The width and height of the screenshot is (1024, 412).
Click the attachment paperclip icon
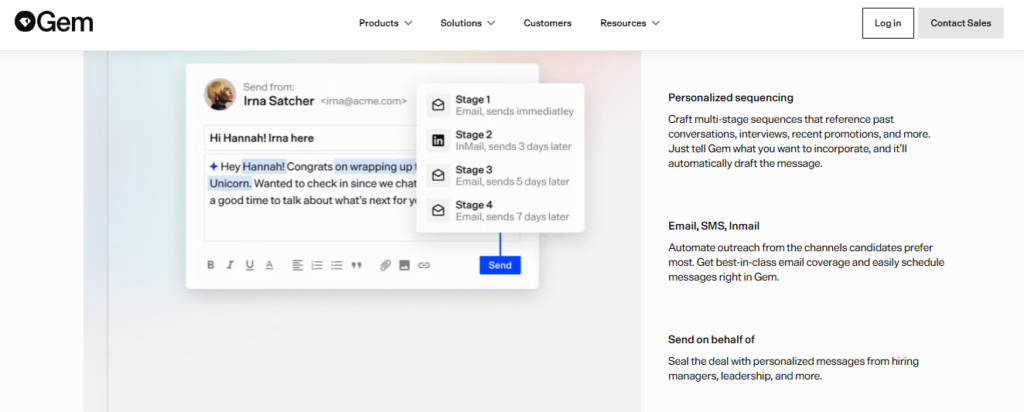pos(385,265)
